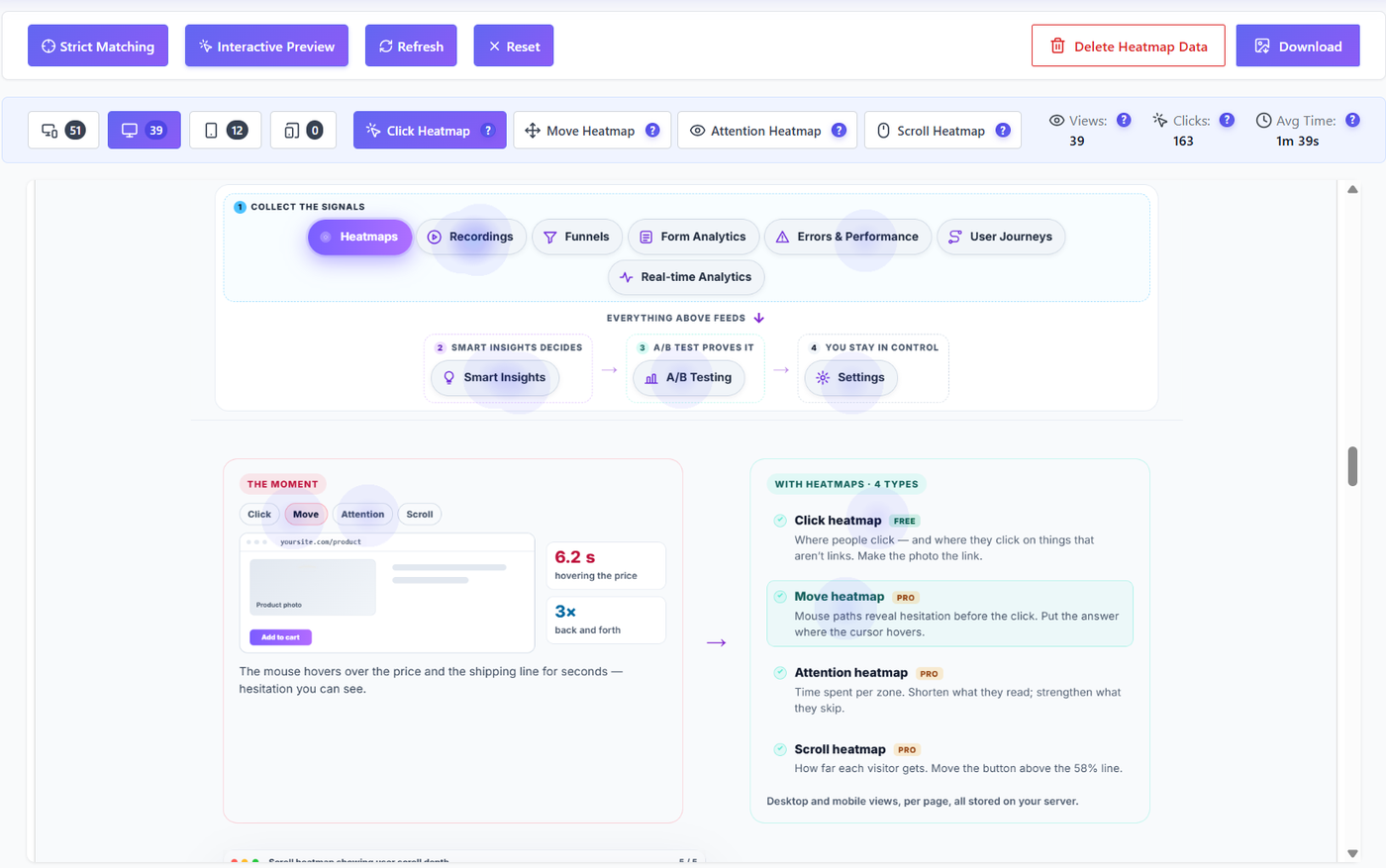Click the scrollbar up arrow
Image resolution: width=1386 pixels, height=868 pixels.
click(1352, 189)
